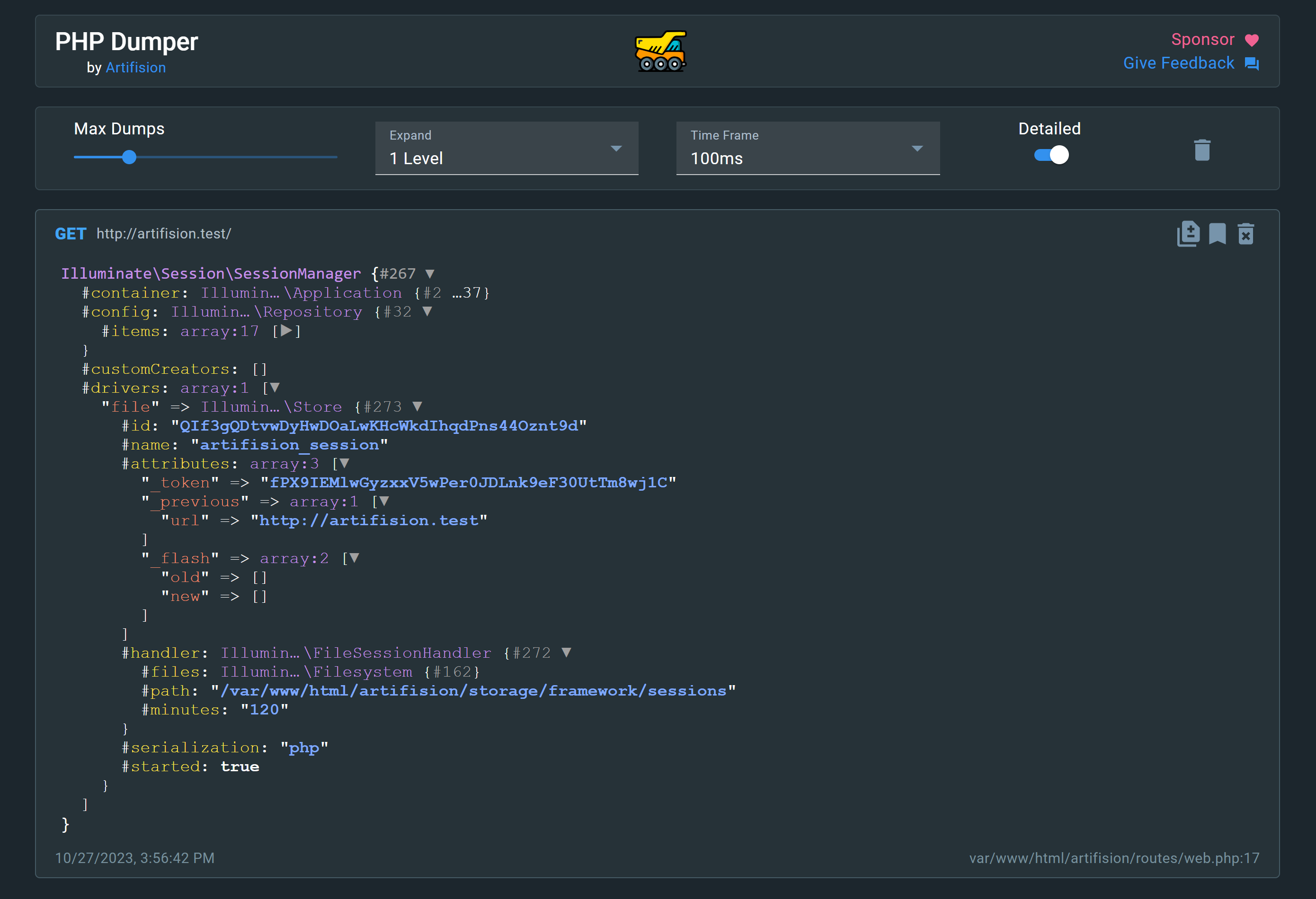Open feedback via the chat bubble icon
Viewport: 1316px width, 899px height.
tap(1253, 63)
